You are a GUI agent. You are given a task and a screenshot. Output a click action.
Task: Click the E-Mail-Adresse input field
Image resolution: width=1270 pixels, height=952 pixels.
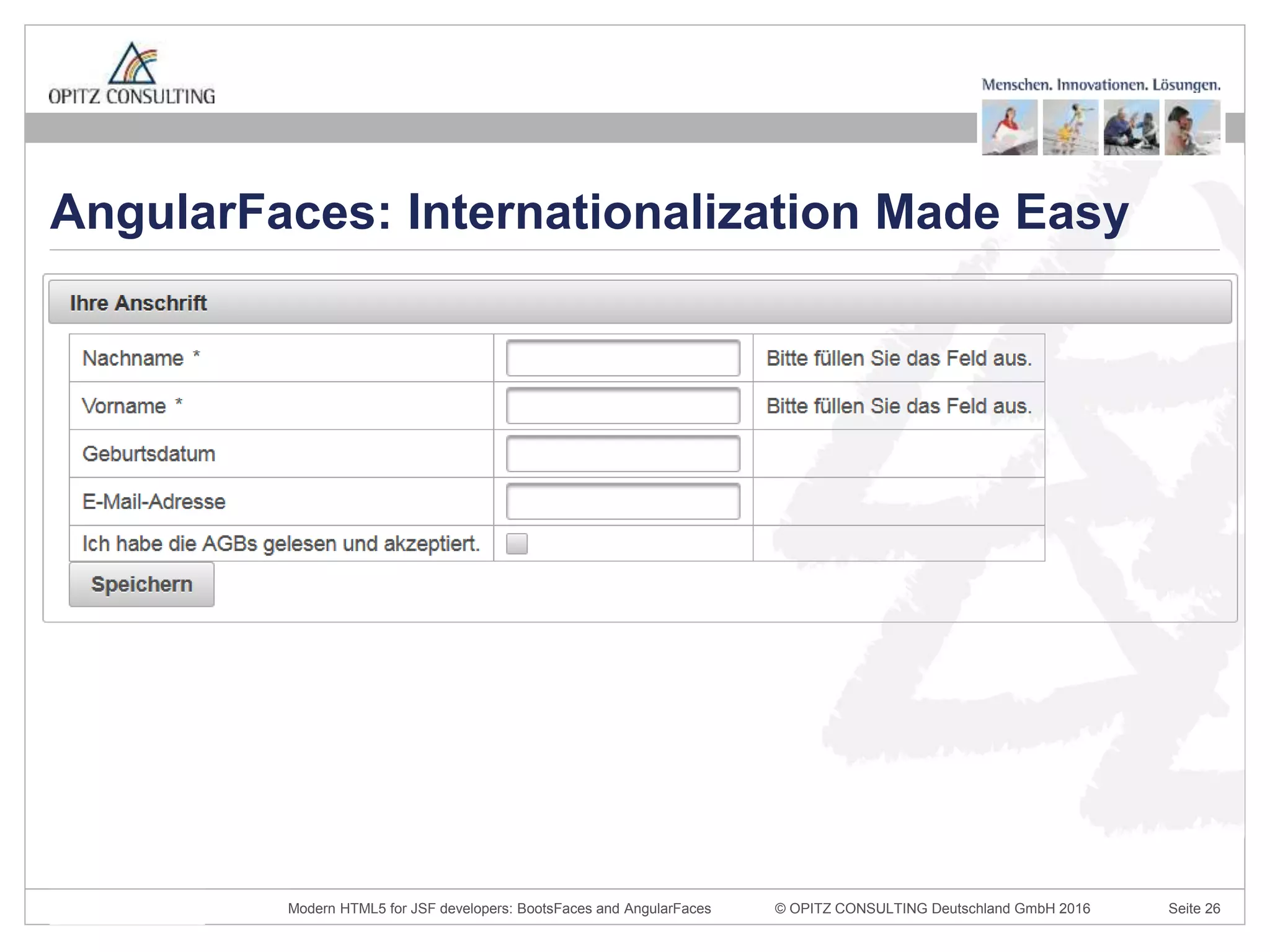coord(623,501)
